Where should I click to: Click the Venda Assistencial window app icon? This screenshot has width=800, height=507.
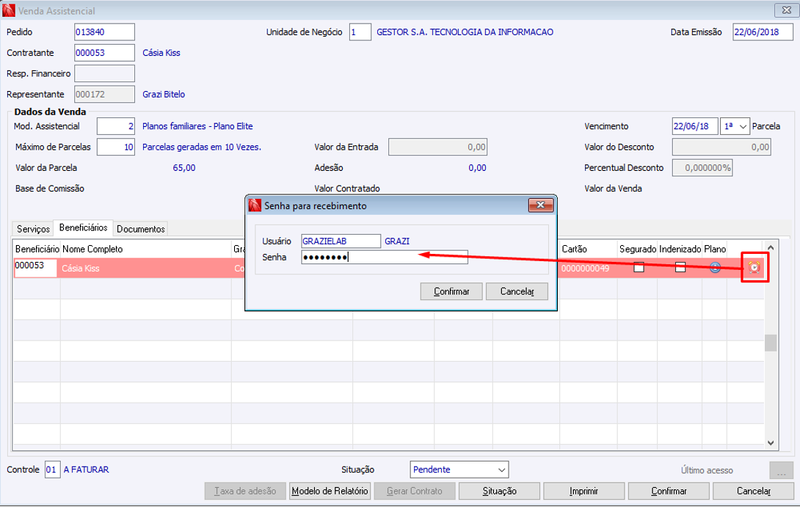click(9, 10)
